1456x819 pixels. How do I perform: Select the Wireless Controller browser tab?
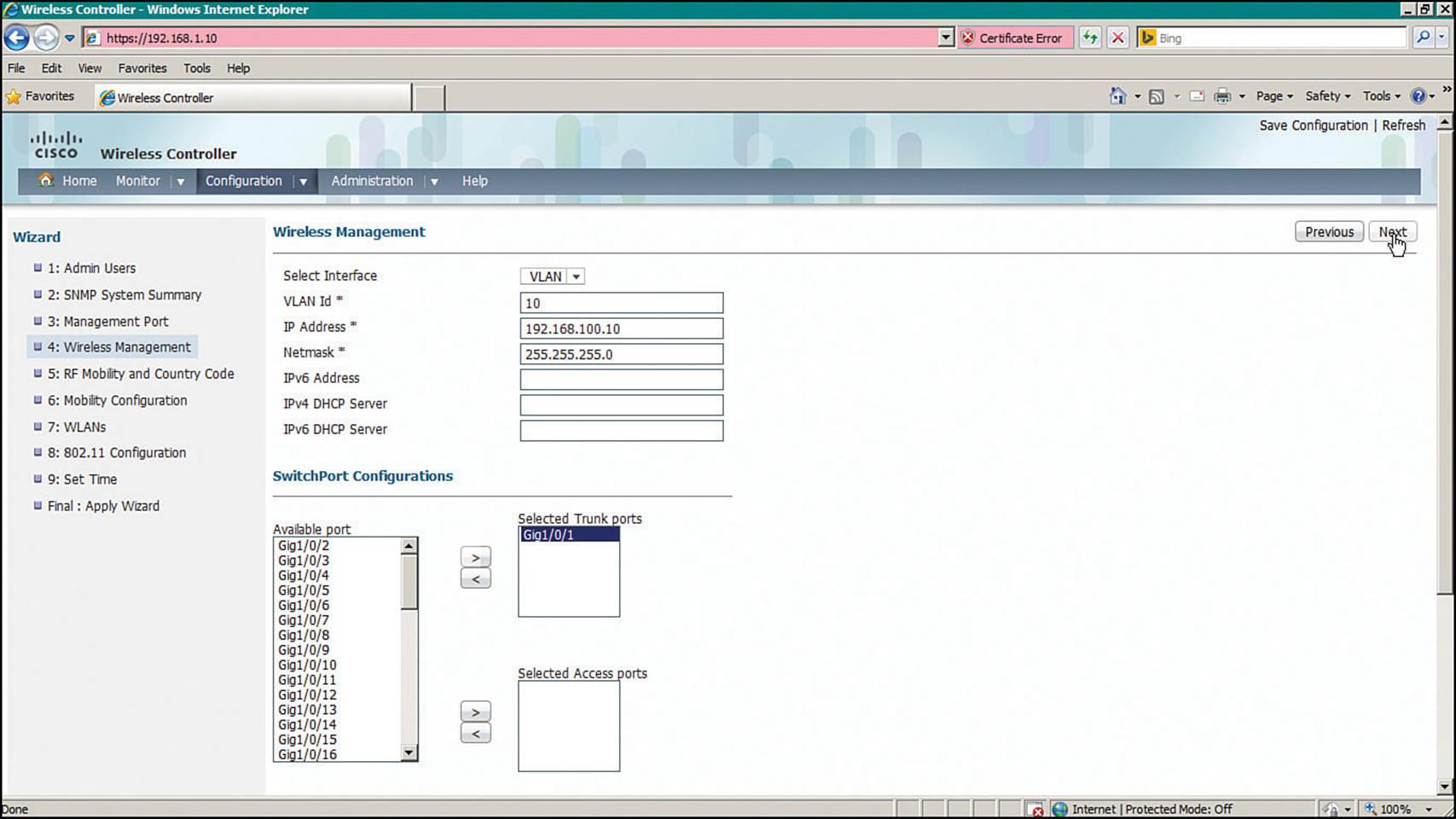click(252, 97)
